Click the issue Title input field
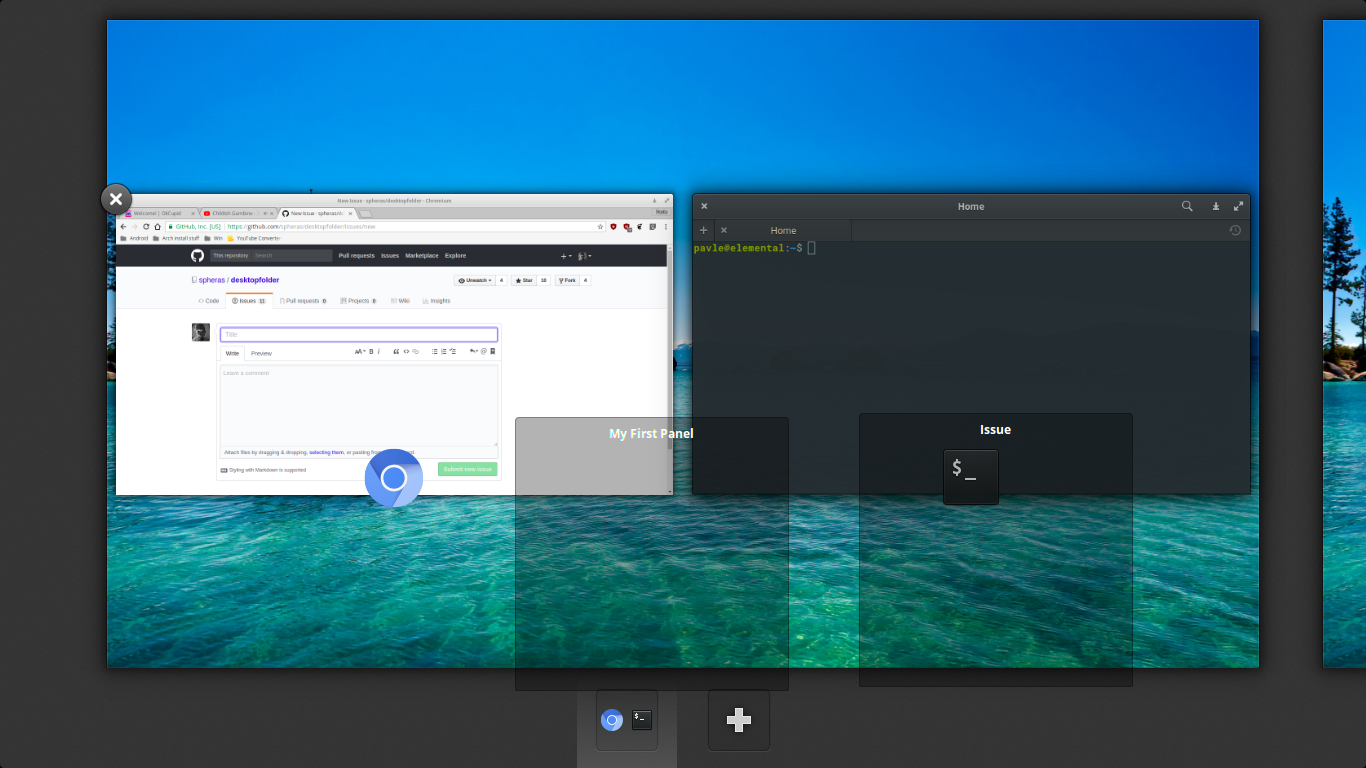 (x=359, y=335)
